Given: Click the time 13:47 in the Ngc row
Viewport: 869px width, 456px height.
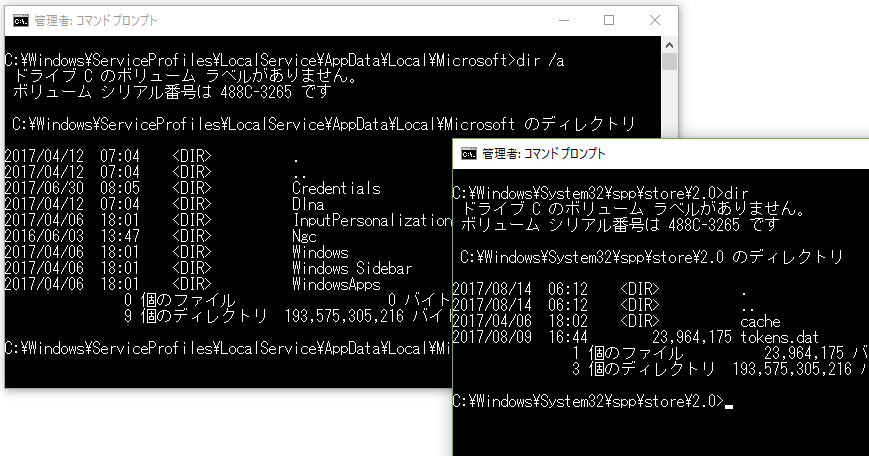Looking at the screenshot, I should pos(120,237).
